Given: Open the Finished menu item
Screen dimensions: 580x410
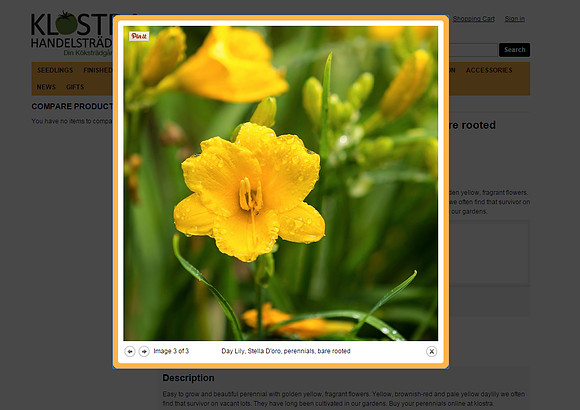Looking at the screenshot, I should tap(98, 70).
